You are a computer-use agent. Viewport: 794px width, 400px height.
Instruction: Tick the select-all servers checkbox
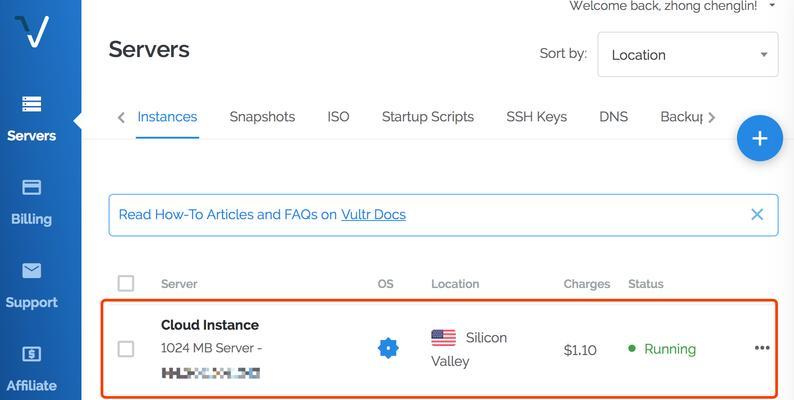[x=126, y=283]
